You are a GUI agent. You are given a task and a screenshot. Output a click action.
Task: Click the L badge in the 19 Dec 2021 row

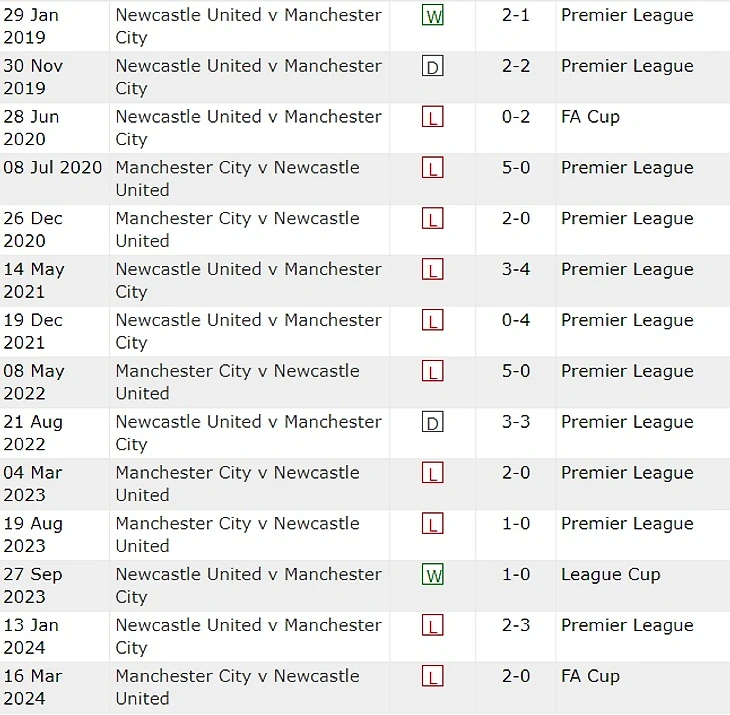pos(433,320)
